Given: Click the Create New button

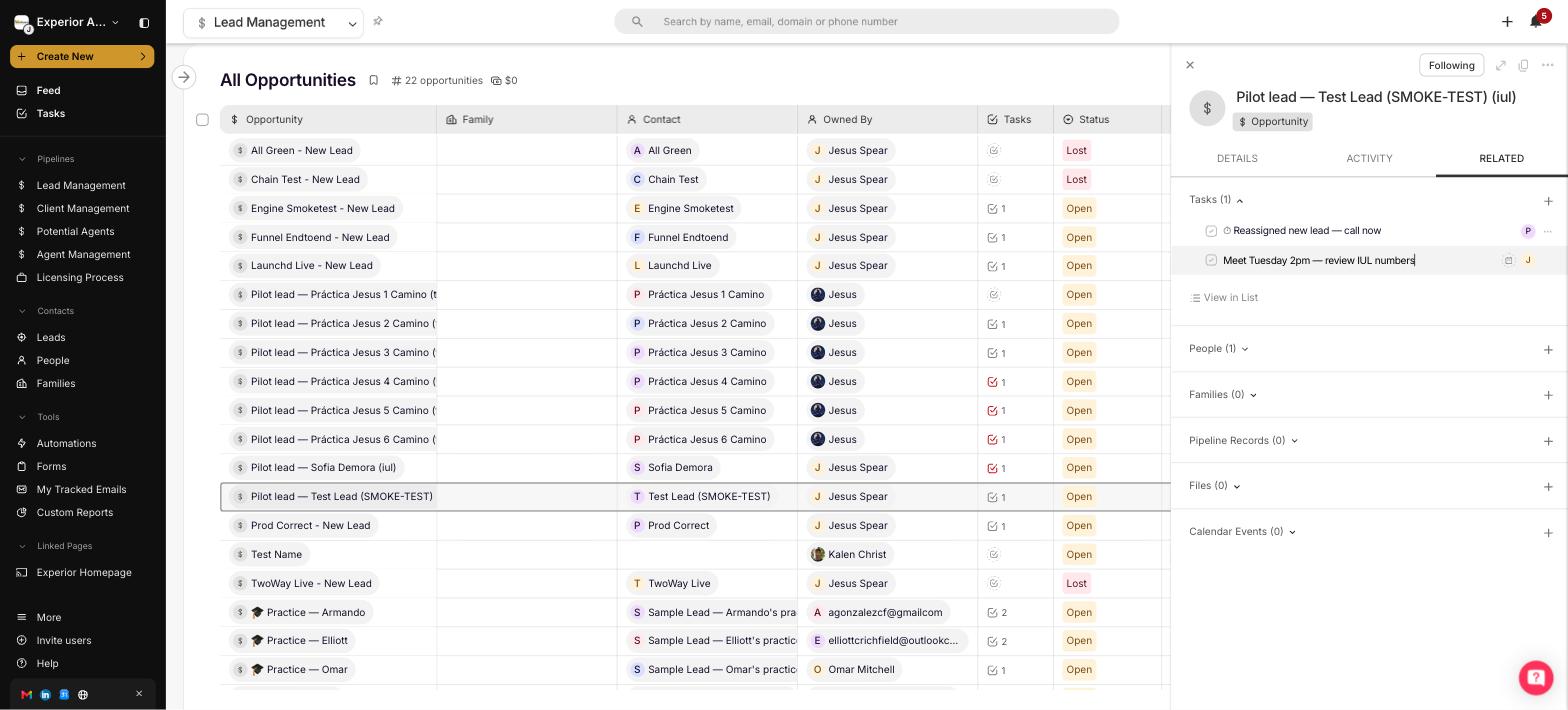Looking at the screenshot, I should (x=82, y=57).
